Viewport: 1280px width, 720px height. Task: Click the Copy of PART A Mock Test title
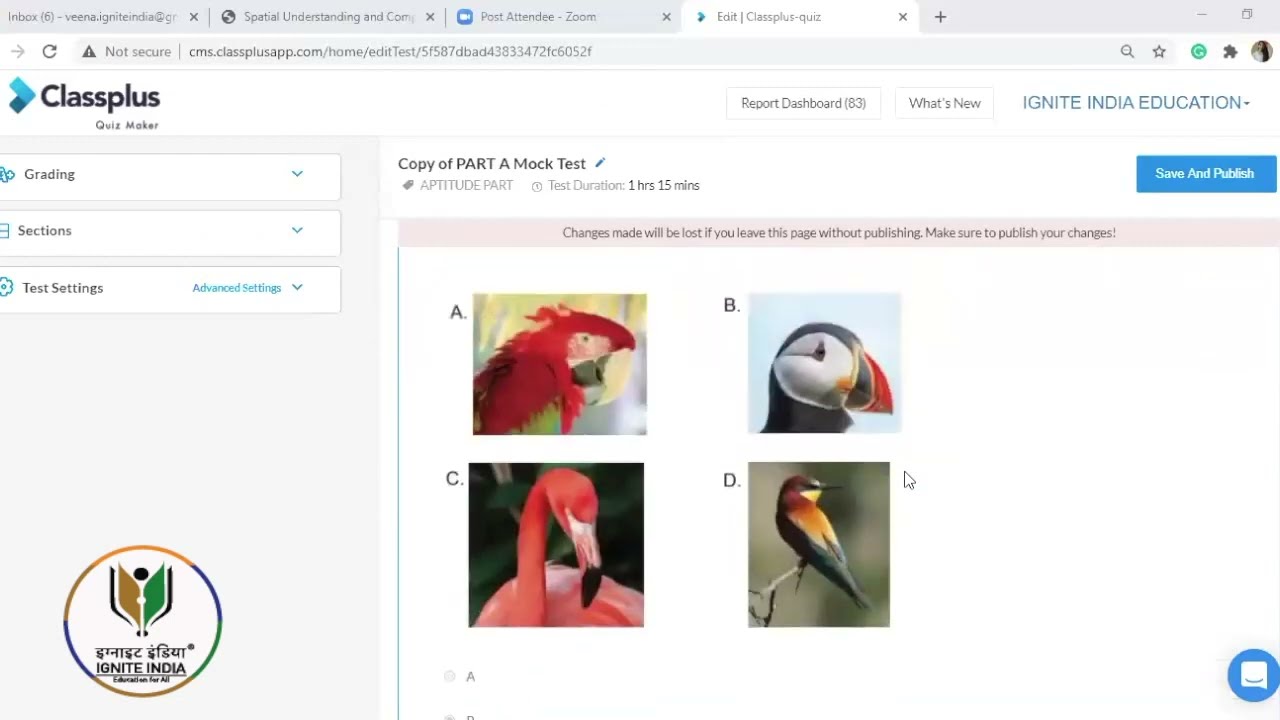[x=492, y=163]
